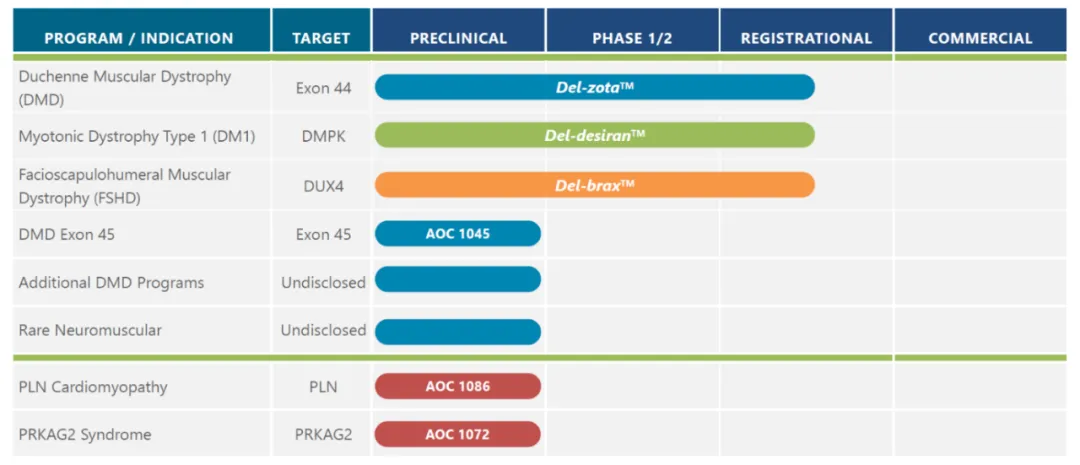Select the PHASE 1/2 column header
Screen dimensions: 1080x465
(631, 38)
